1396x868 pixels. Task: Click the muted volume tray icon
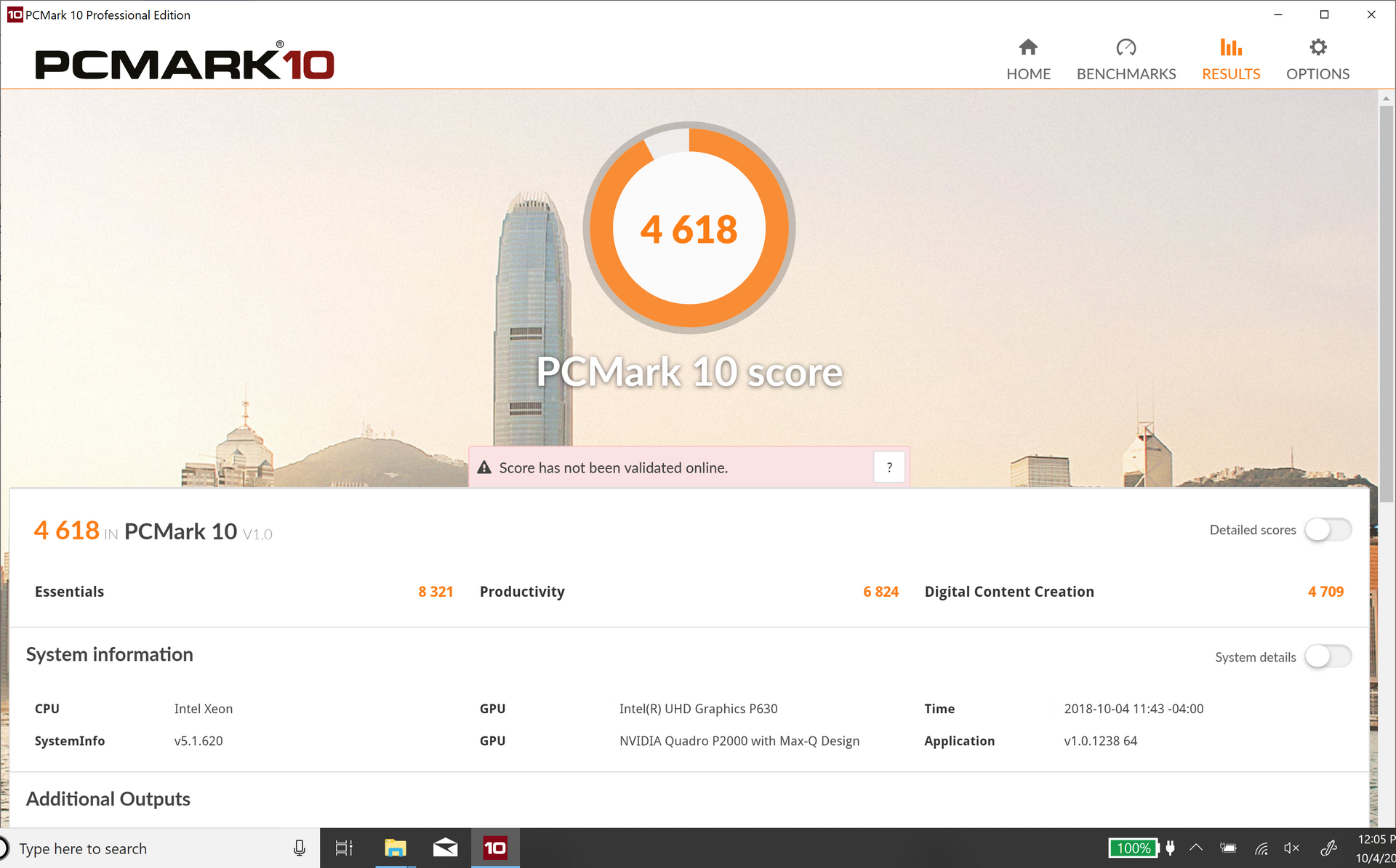1292,848
